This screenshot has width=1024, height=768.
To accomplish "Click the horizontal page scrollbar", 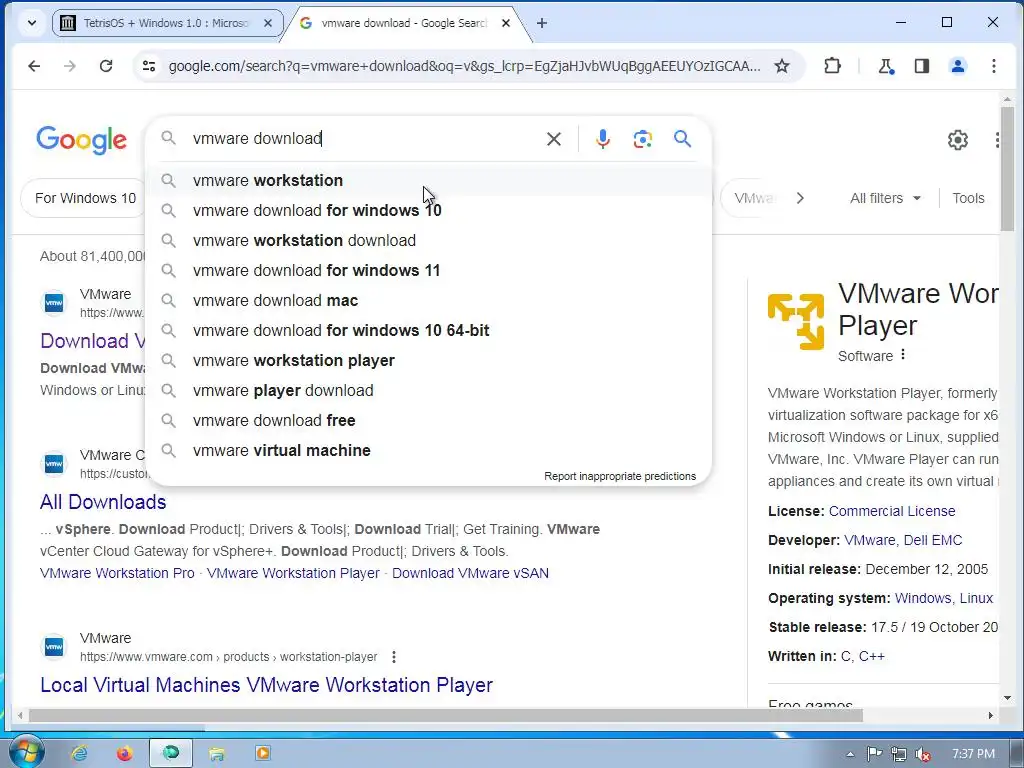I will 445,716.
